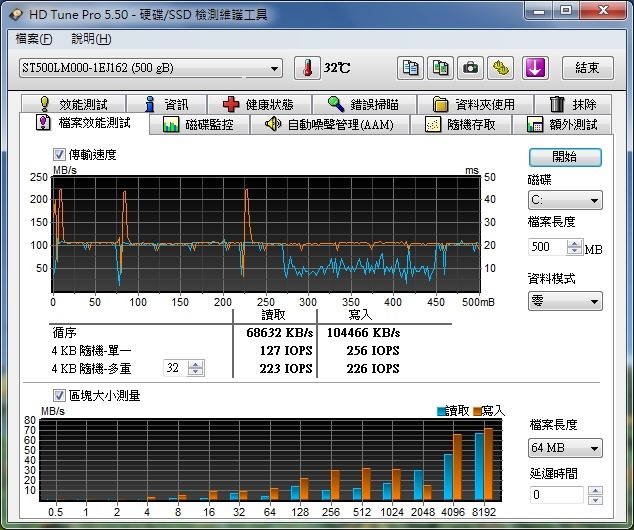Increase the 500 MB file length spinner
634x530 pixels.
(x=575, y=243)
